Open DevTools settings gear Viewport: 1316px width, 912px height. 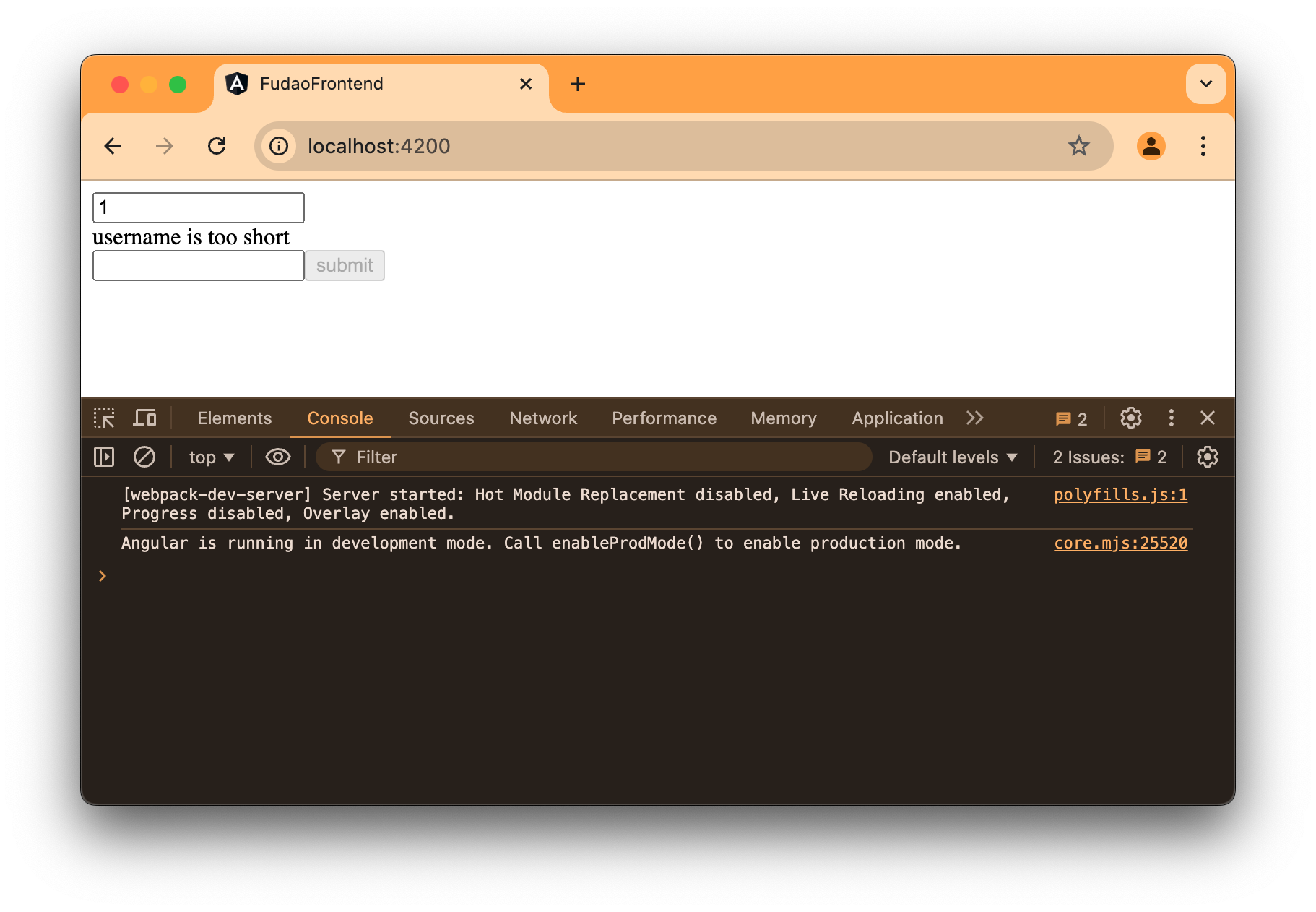click(1130, 418)
